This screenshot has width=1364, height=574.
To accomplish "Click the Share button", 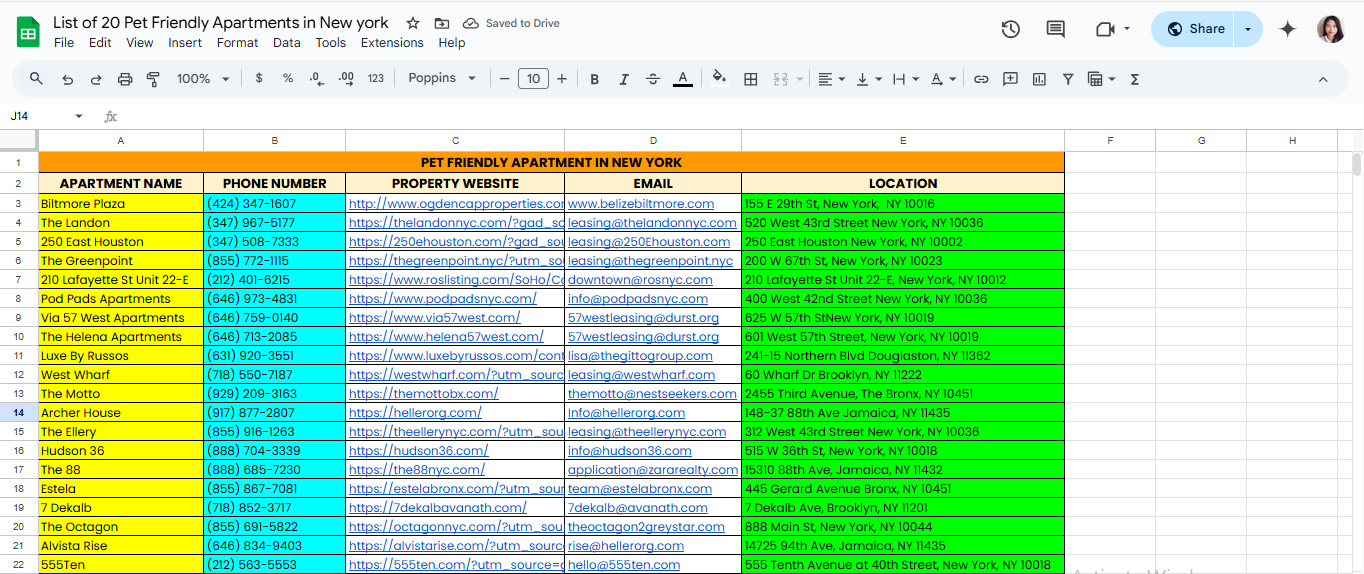I will click(1195, 29).
